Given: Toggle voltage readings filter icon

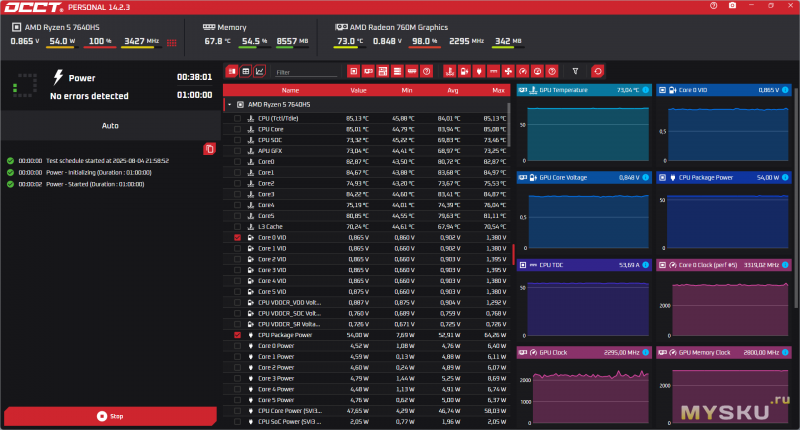Looking at the screenshot, I should 464,71.
